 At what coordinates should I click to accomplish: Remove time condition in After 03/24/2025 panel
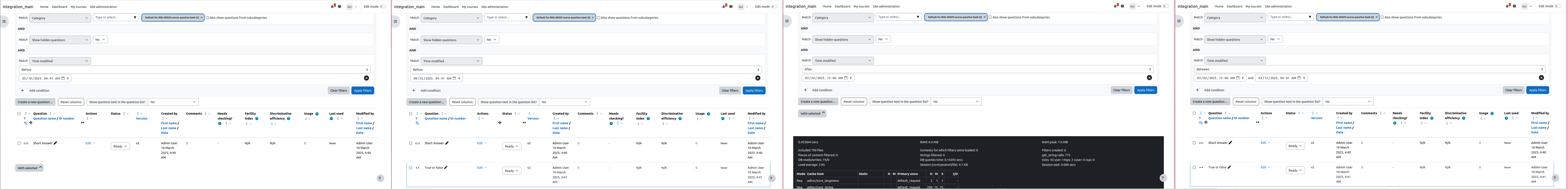1149,78
